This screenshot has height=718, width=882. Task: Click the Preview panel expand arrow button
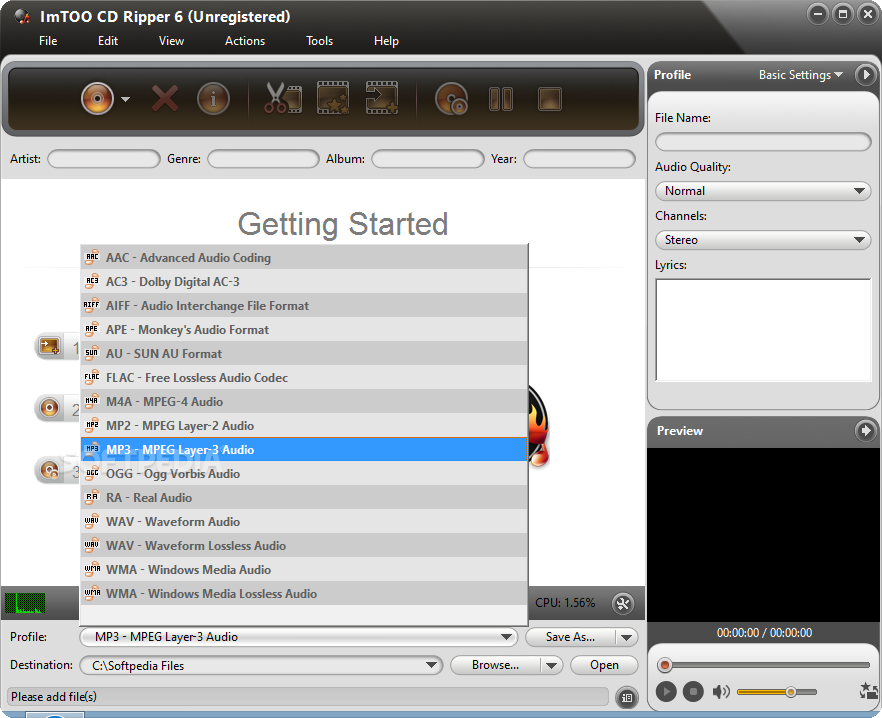[x=865, y=430]
